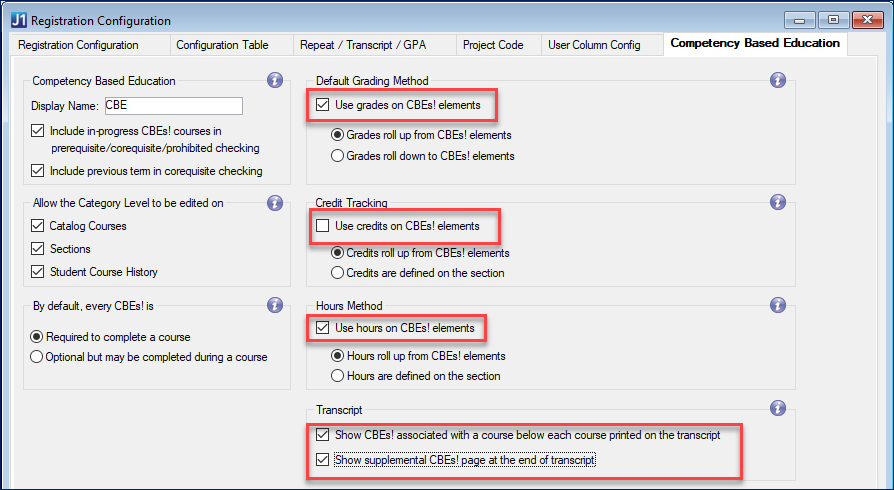This screenshot has width=894, height=490.
Task: Select Grades roll down to CBEs! elements
Action: tap(337, 156)
